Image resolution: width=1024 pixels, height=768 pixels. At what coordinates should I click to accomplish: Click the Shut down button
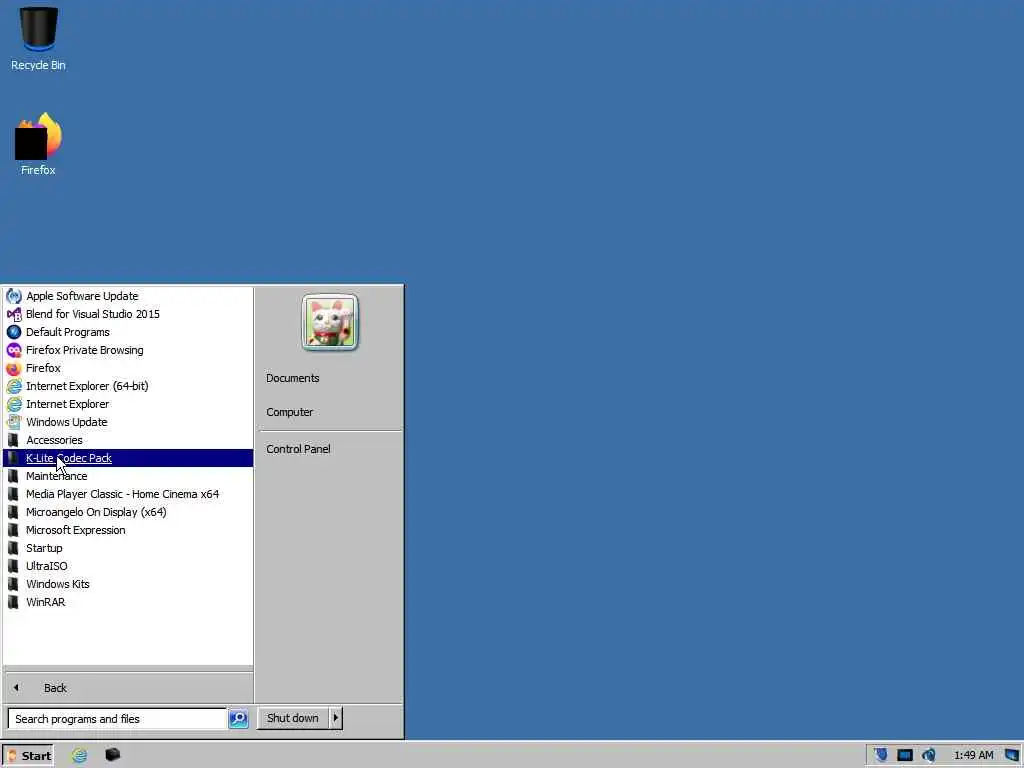[293, 718]
